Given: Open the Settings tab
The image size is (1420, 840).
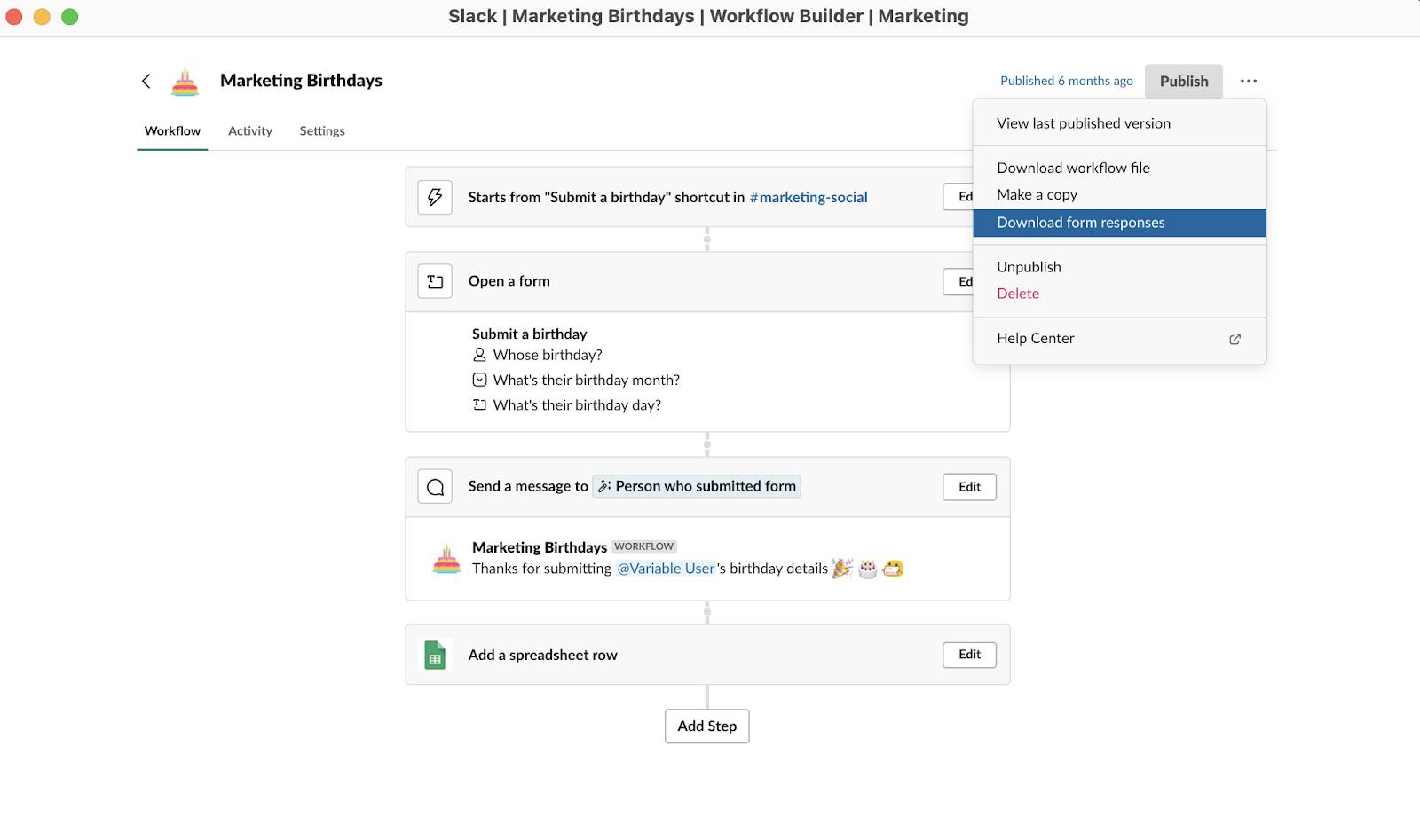Looking at the screenshot, I should [x=322, y=130].
